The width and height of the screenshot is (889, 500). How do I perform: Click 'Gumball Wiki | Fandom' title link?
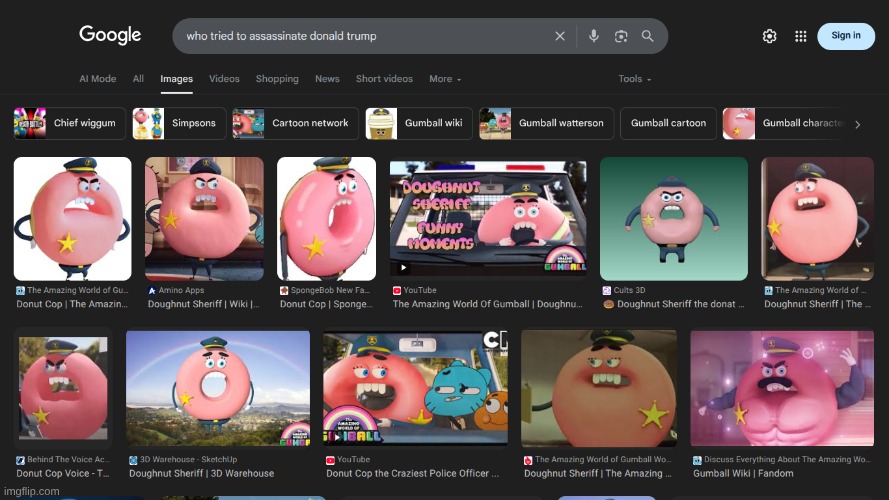tap(743, 473)
